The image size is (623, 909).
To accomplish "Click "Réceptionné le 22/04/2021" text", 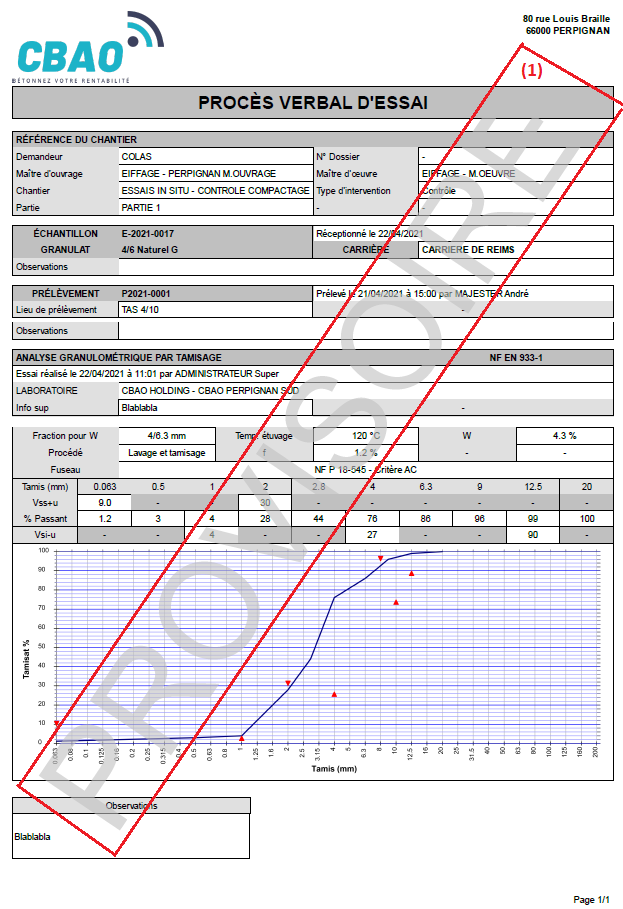I will click(370, 234).
